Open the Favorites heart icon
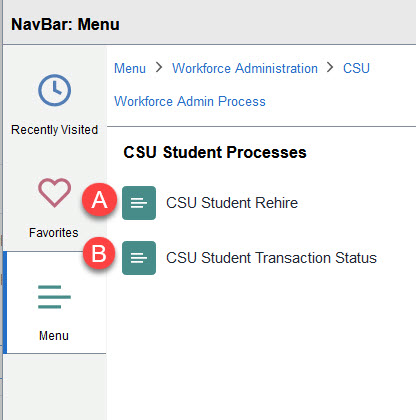 point(54,193)
